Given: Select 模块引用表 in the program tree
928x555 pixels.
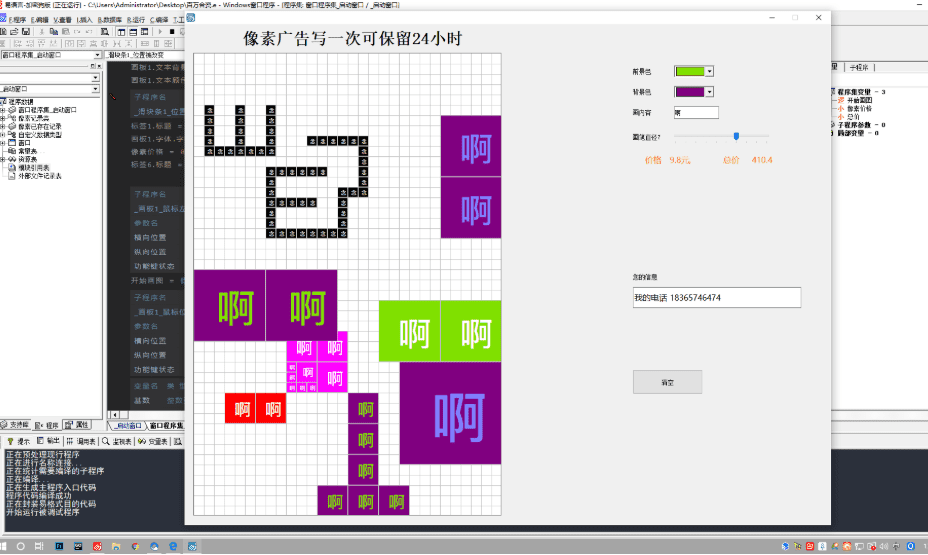Looking at the screenshot, I should point(39,167).
